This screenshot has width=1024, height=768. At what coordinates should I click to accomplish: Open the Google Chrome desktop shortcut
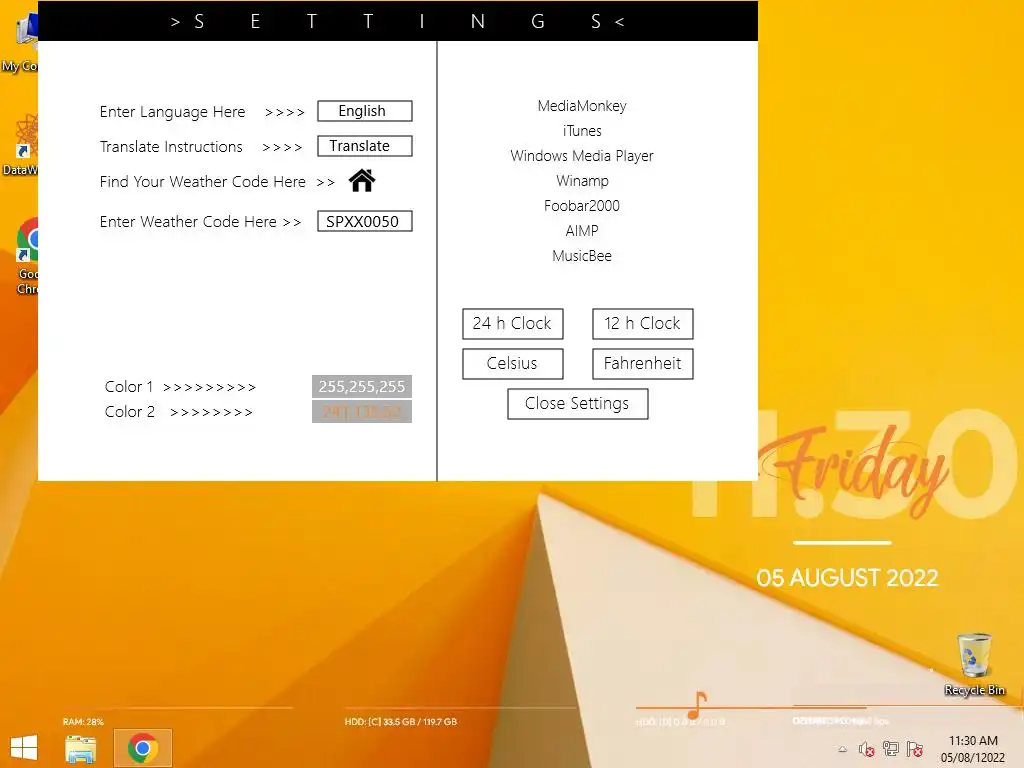pyautogui.click(x=27, y=256)
